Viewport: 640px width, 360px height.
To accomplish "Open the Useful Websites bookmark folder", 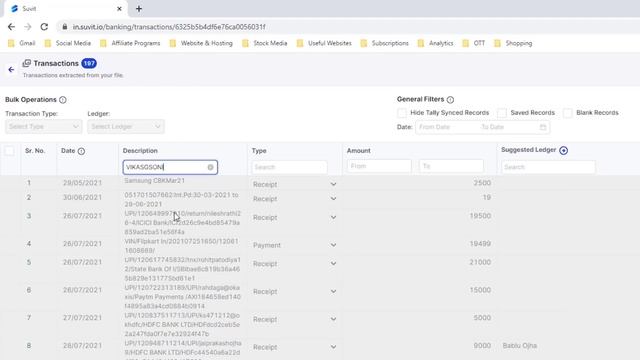I will tap(324, 43).
